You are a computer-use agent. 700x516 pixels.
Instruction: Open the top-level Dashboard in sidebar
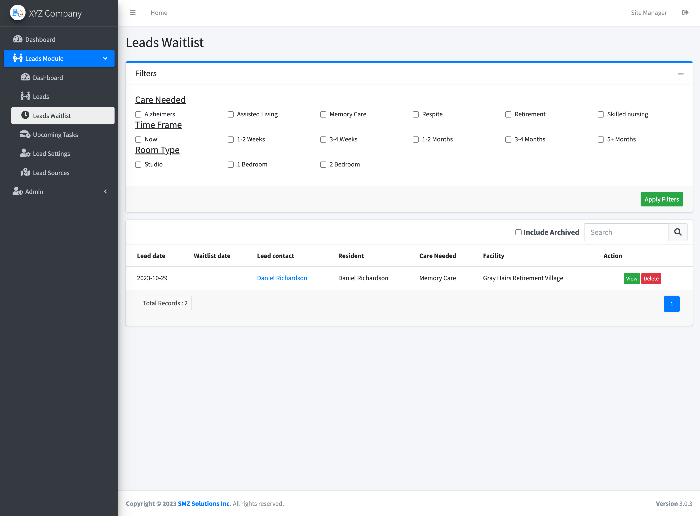click(40, 39)
